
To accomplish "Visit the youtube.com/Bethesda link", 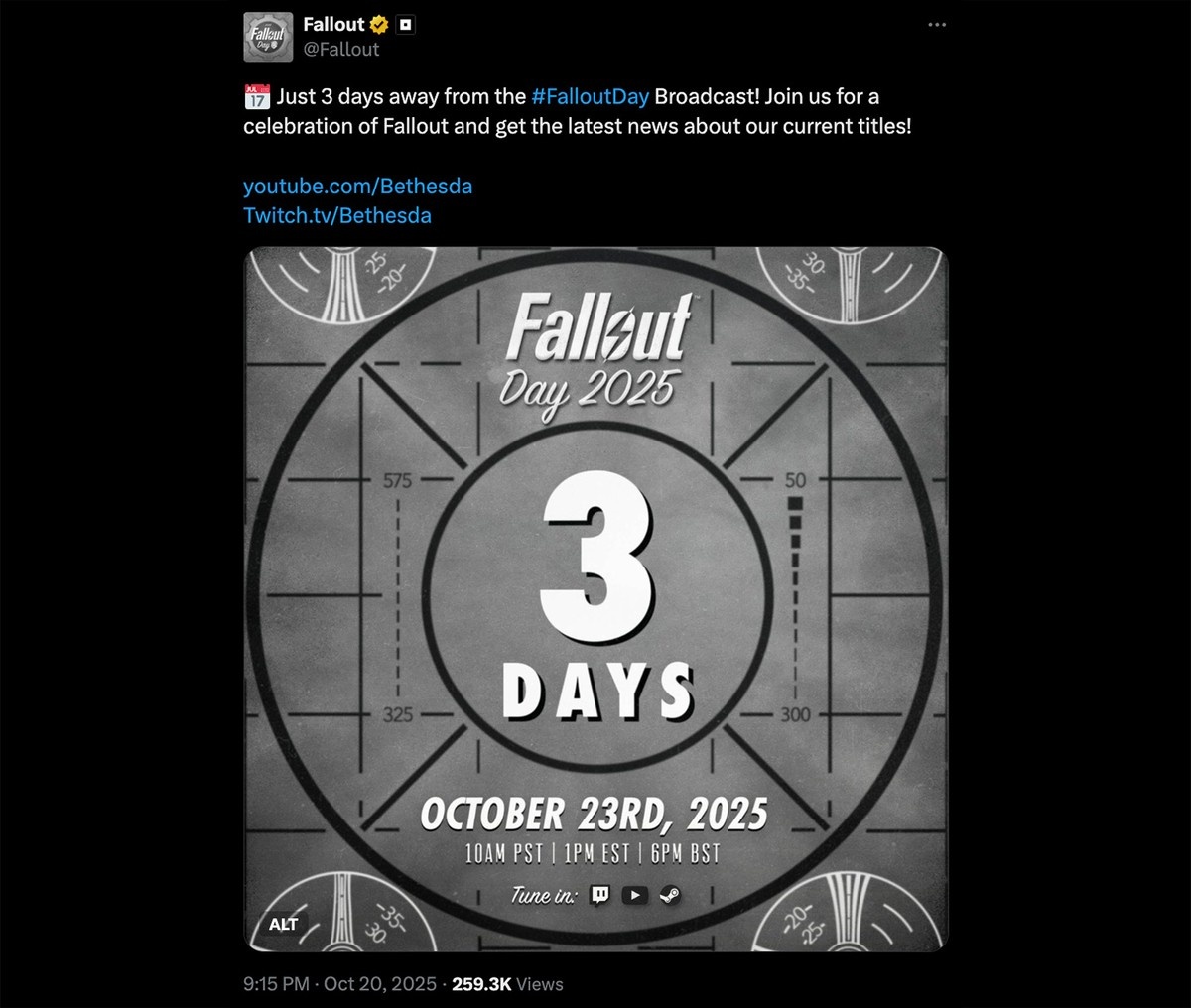I will pyautogui.click(x=357, y=186).
